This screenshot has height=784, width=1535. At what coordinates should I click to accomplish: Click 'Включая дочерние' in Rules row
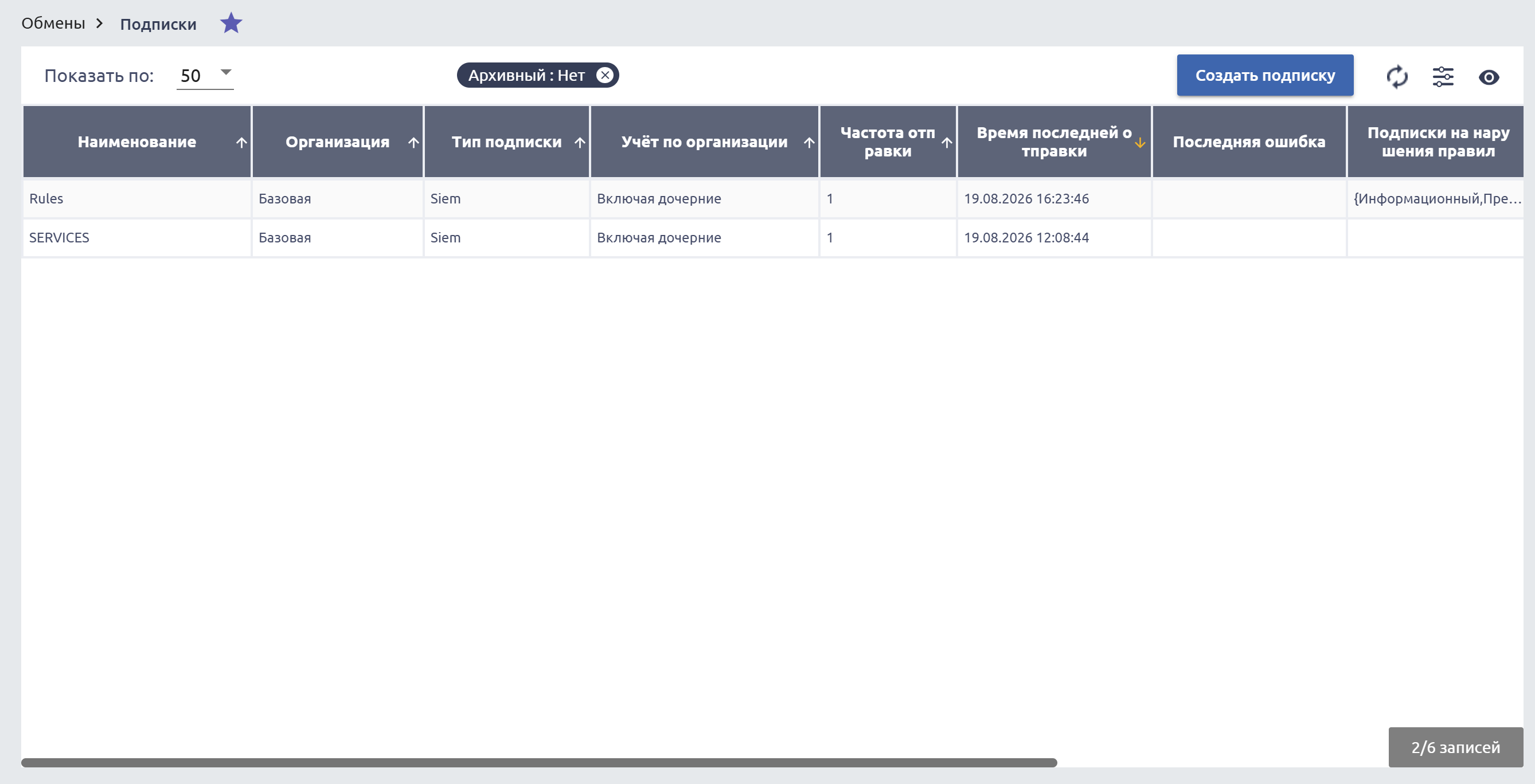coord(658,198)
